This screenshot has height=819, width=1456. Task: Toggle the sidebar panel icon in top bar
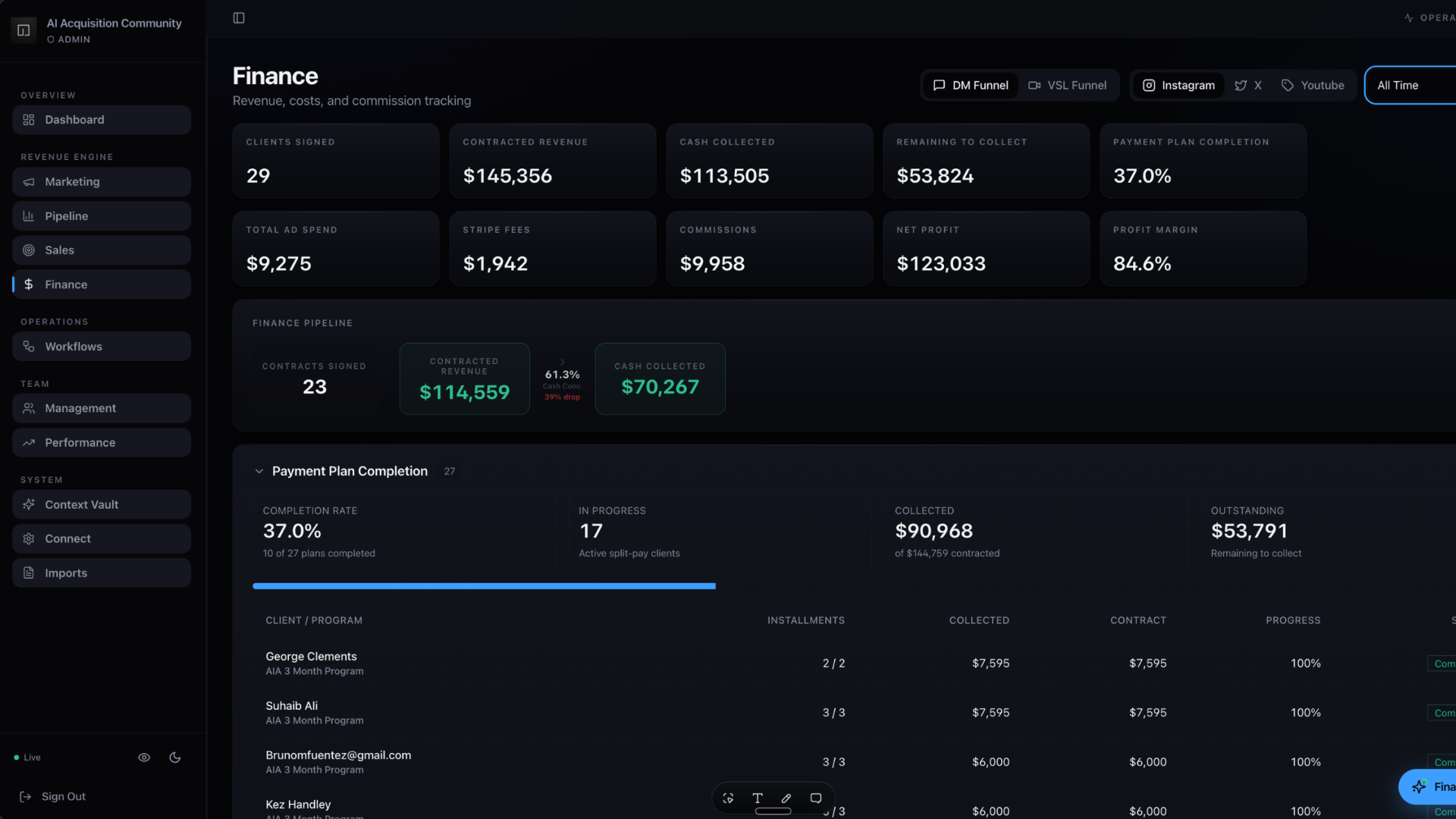tap(239, 18)
